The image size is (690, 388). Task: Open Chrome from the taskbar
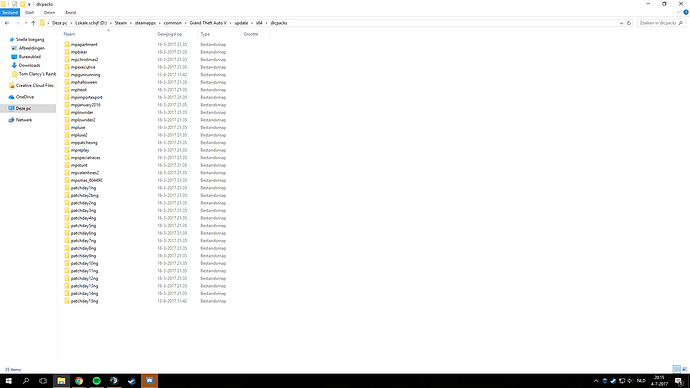79,381
